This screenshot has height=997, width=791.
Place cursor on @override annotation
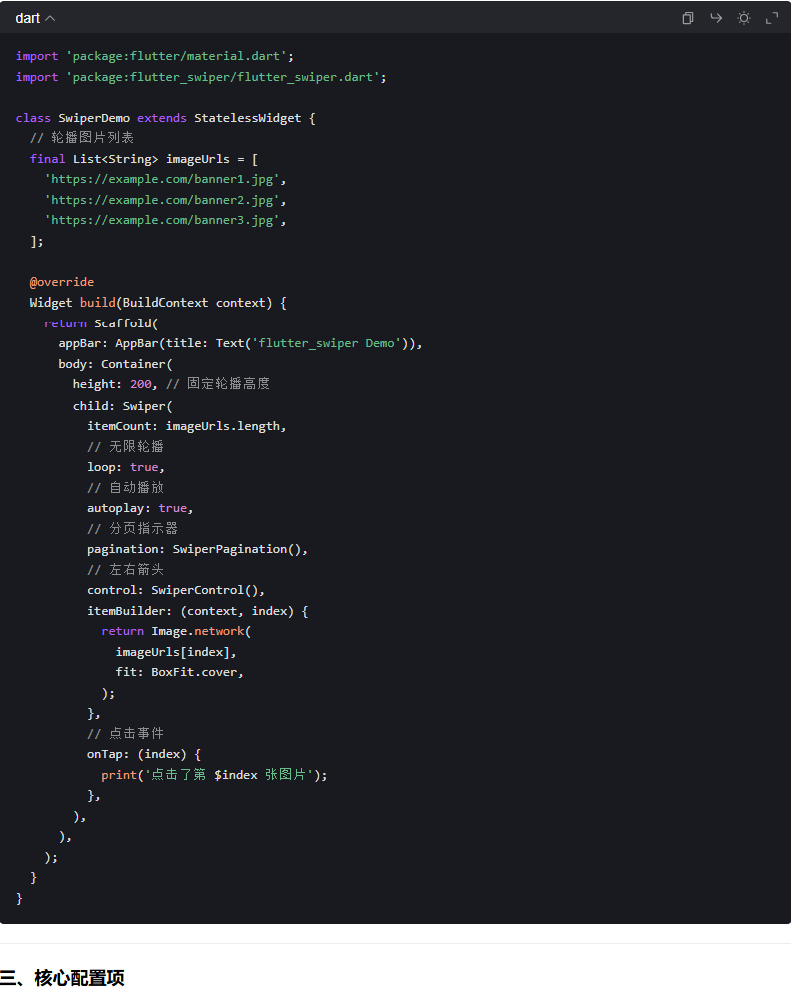(62, 282)
